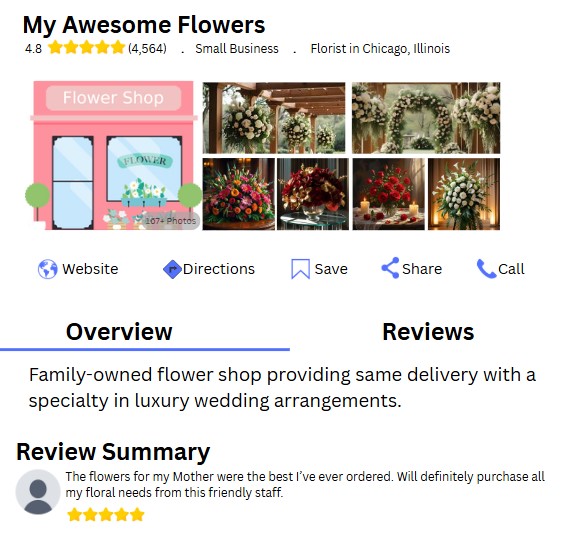577x545 pixels.
Task: Open the 107+ Photos gallery badge
Action: tap(170, 221)
